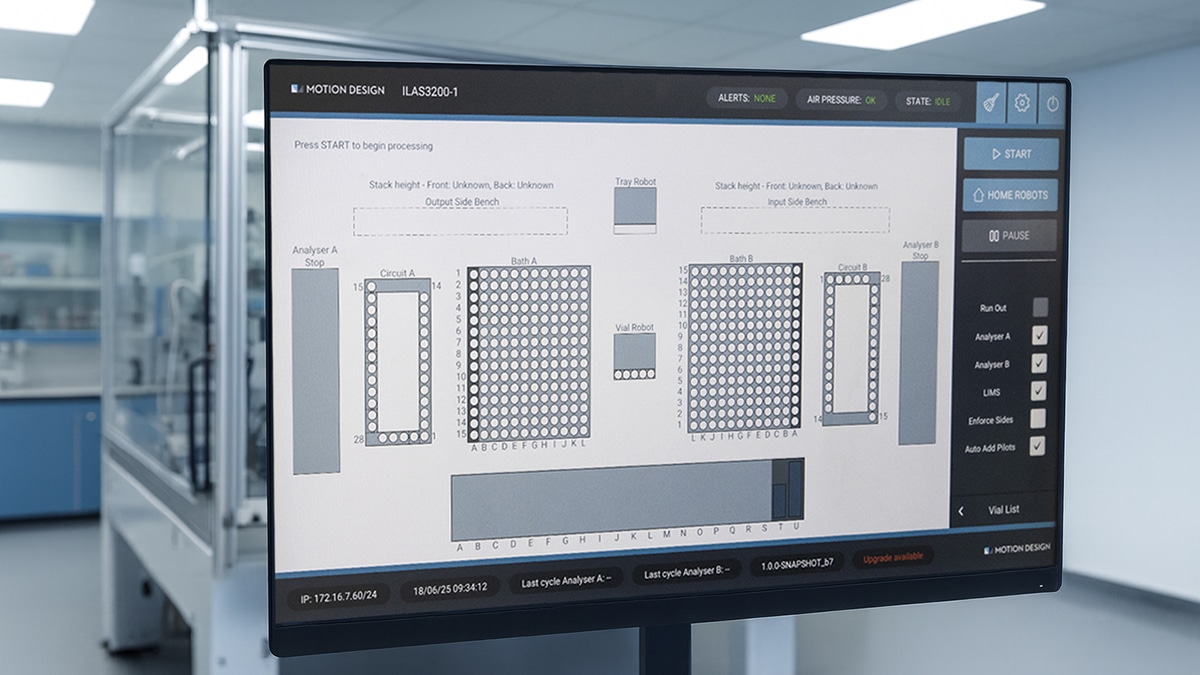Click the Bath A vial grid
The width and height of the screenshot is (1200, 675).
point(529,353)
